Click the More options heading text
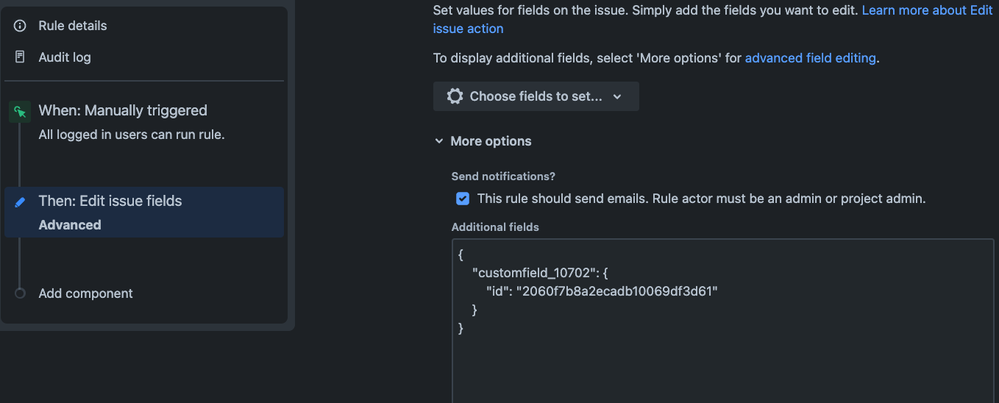The width and height of the screenshot is (999, 403). click(491, 142)
